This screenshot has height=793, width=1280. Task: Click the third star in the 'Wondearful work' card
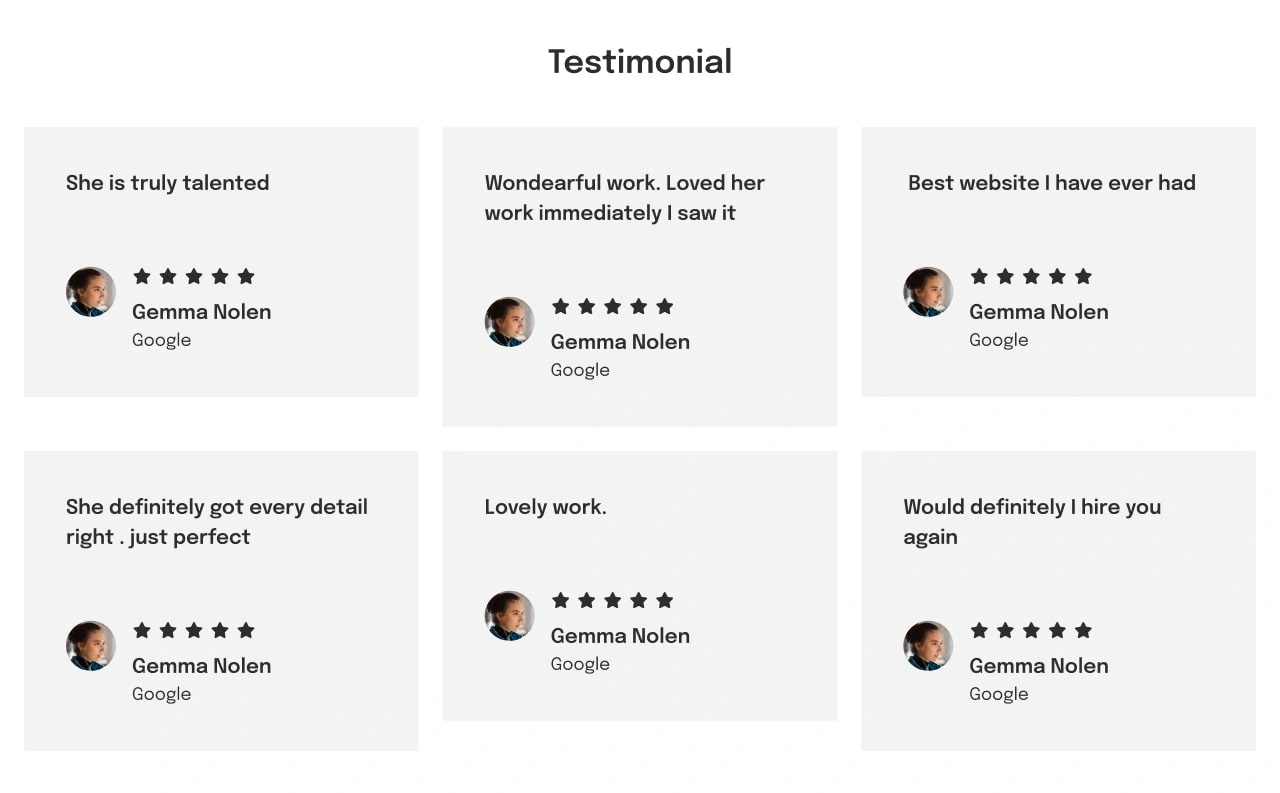click(x=613, y=306)
